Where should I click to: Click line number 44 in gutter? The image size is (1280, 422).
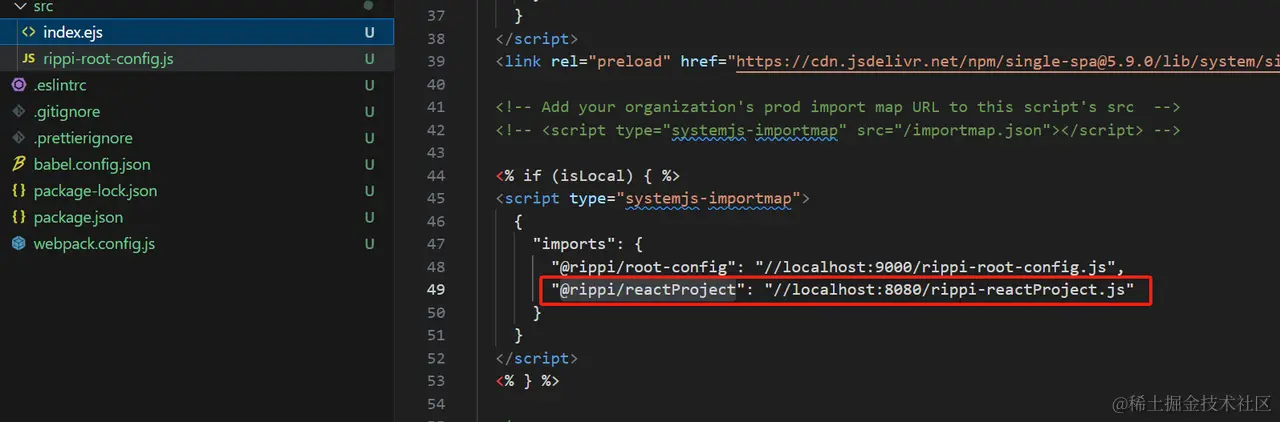[x=435, y=175]
